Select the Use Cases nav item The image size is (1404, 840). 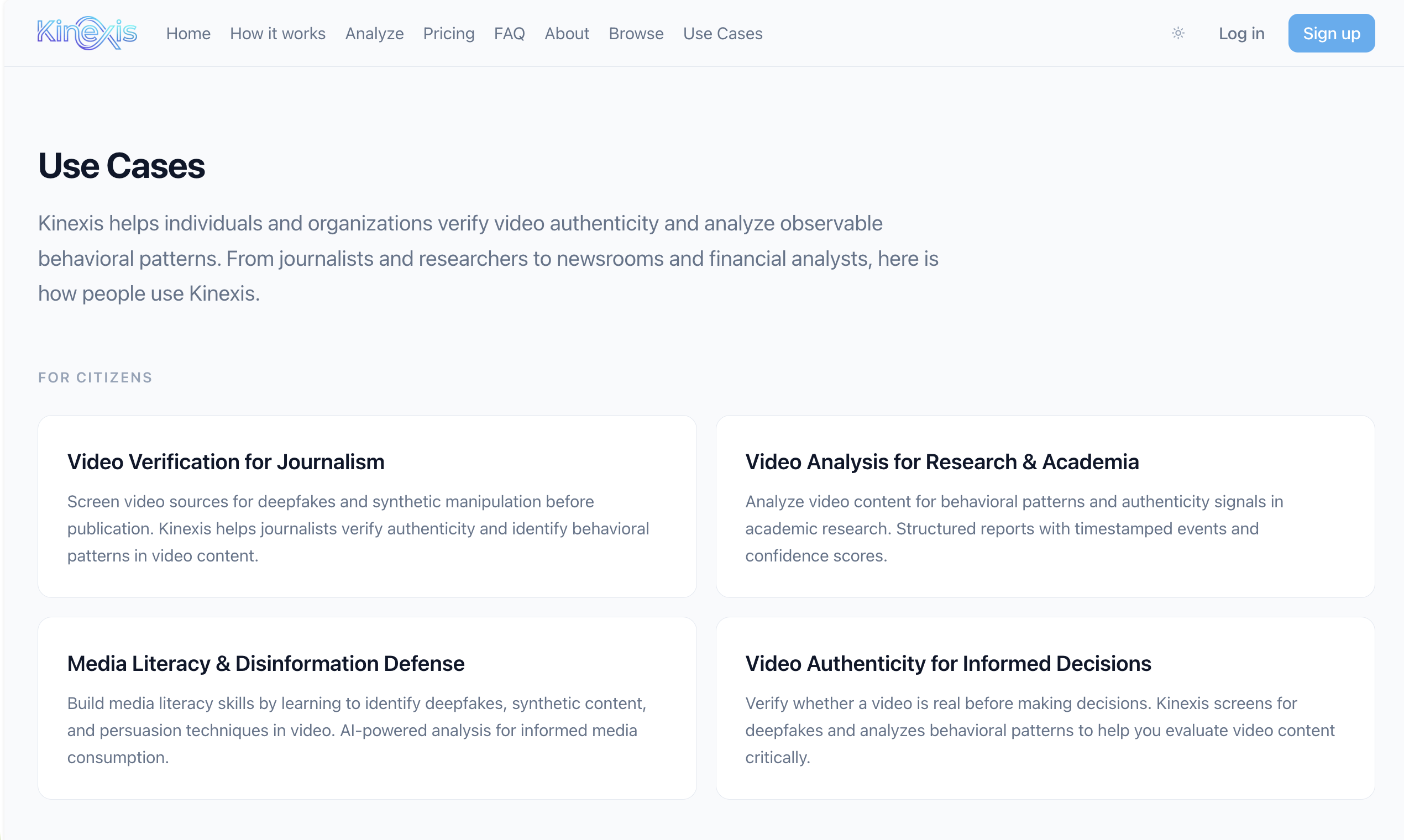(x=722, y=34)
